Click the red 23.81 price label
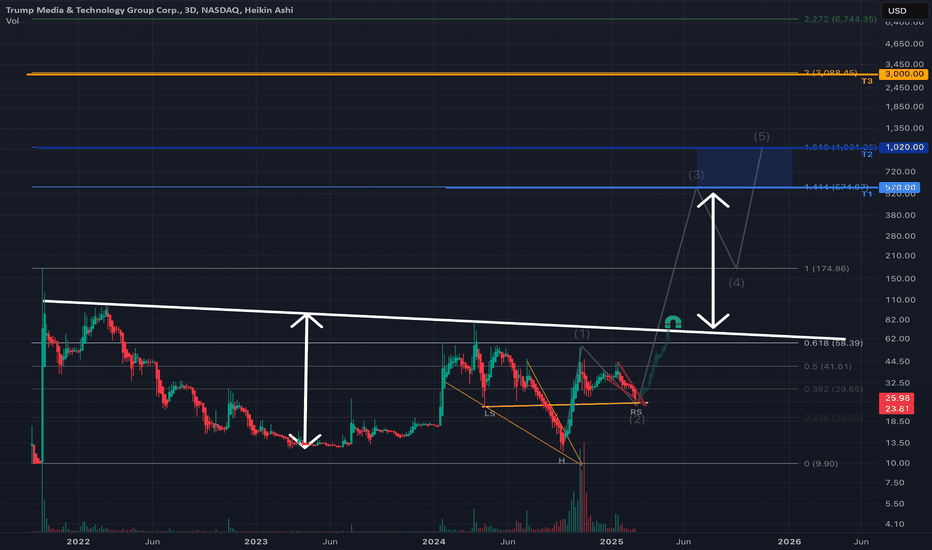Viewport: 932px width, 550px height. (x=897, y=408)
